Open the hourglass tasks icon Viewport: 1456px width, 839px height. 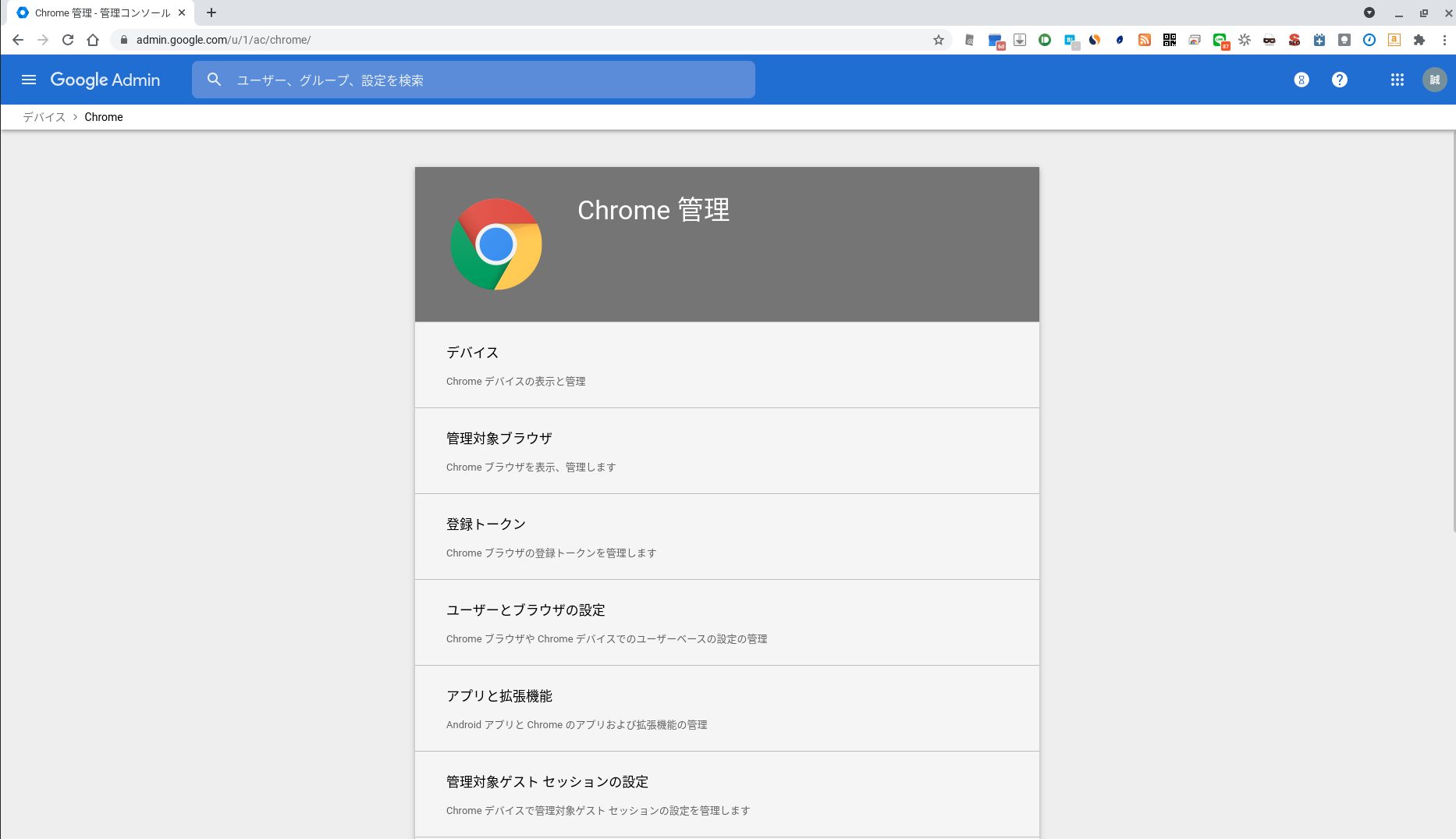1301,80
